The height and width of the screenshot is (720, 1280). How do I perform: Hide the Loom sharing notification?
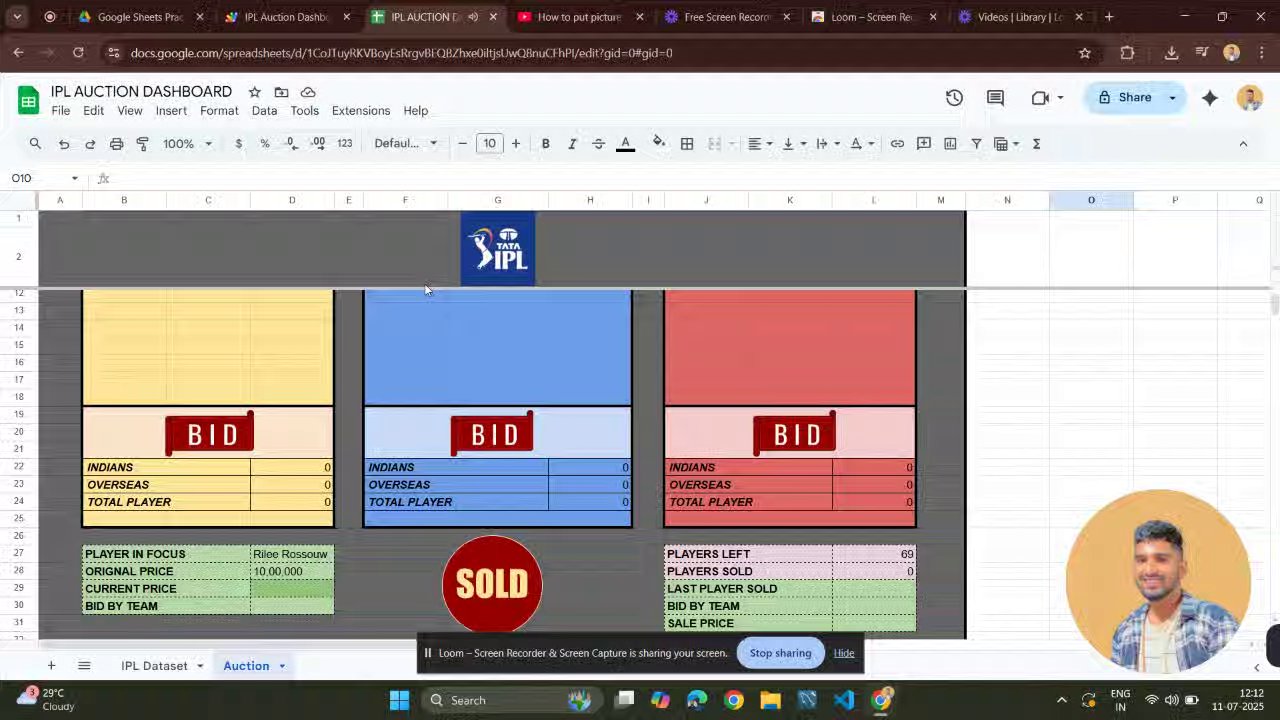click(844, 653)
